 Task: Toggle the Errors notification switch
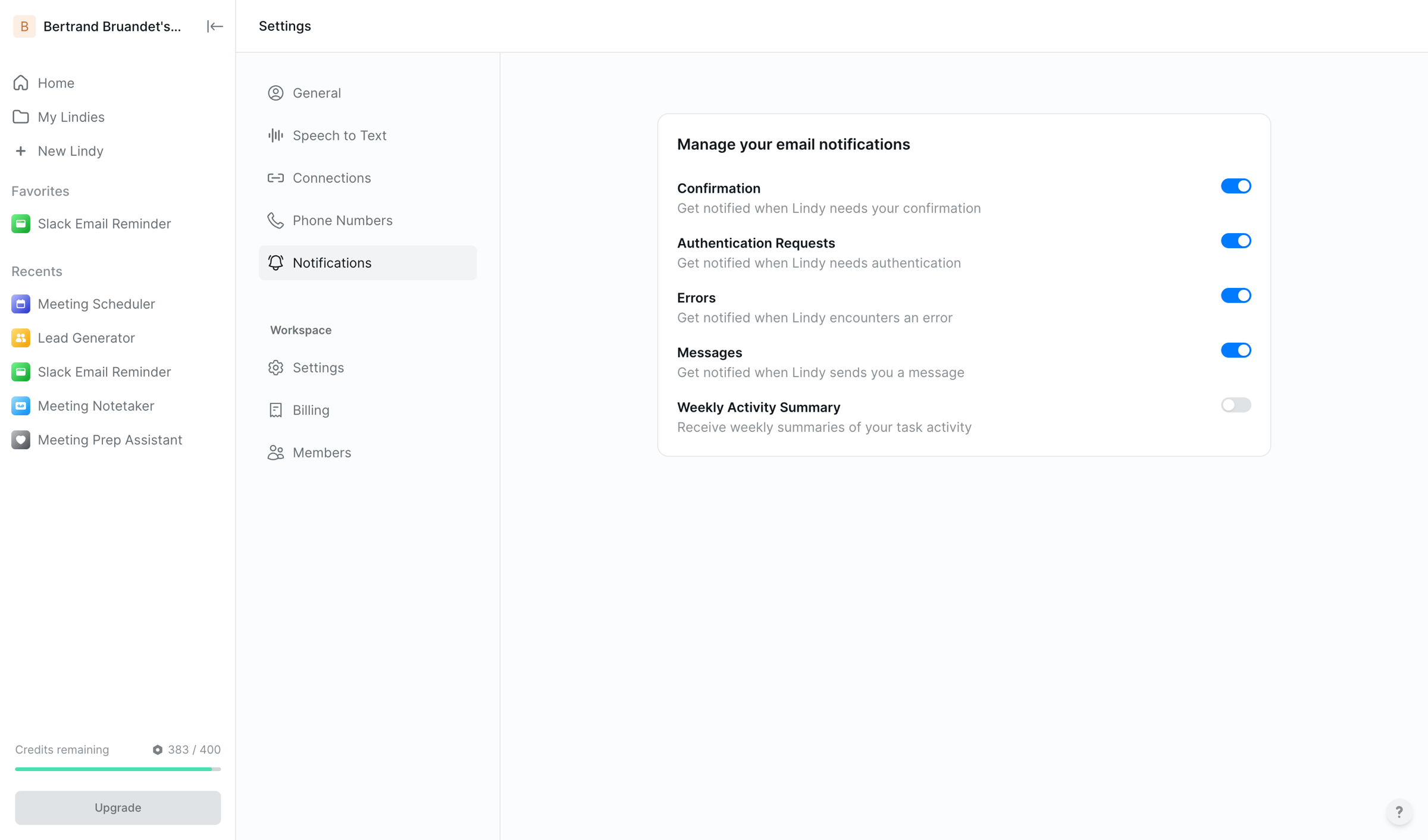[1236, 296]
